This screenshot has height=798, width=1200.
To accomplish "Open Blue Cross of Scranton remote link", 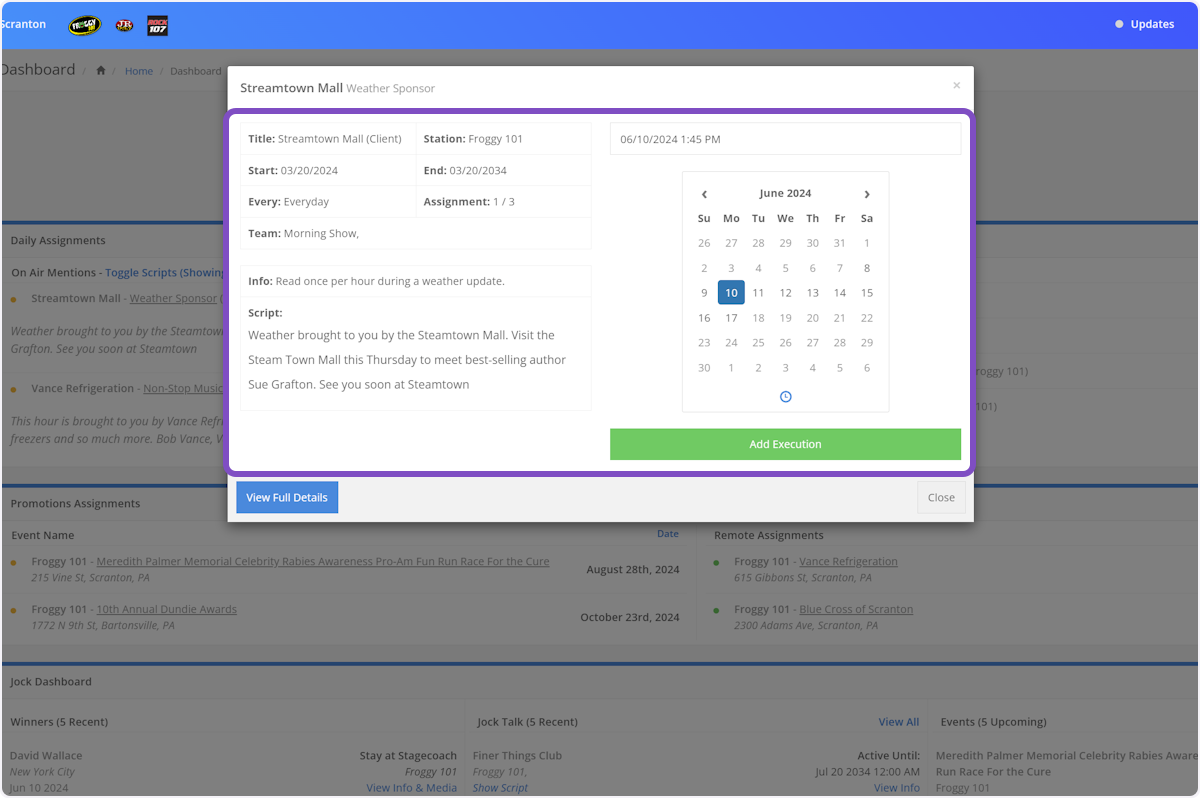I will pos(855,609).
